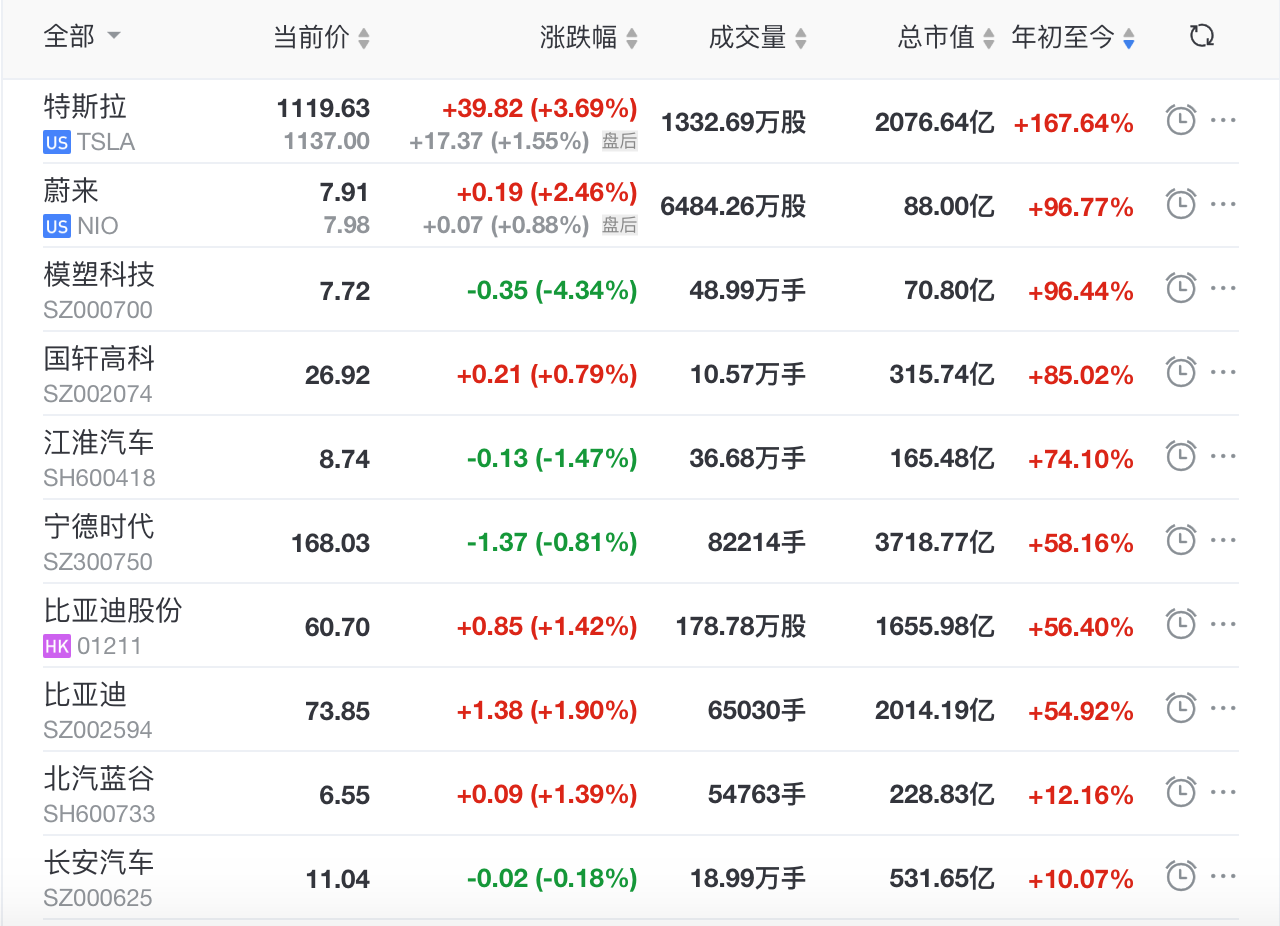
Task: Open the 特斯拉 stock page
Action: pyautogui.click(x=85, y=106)
